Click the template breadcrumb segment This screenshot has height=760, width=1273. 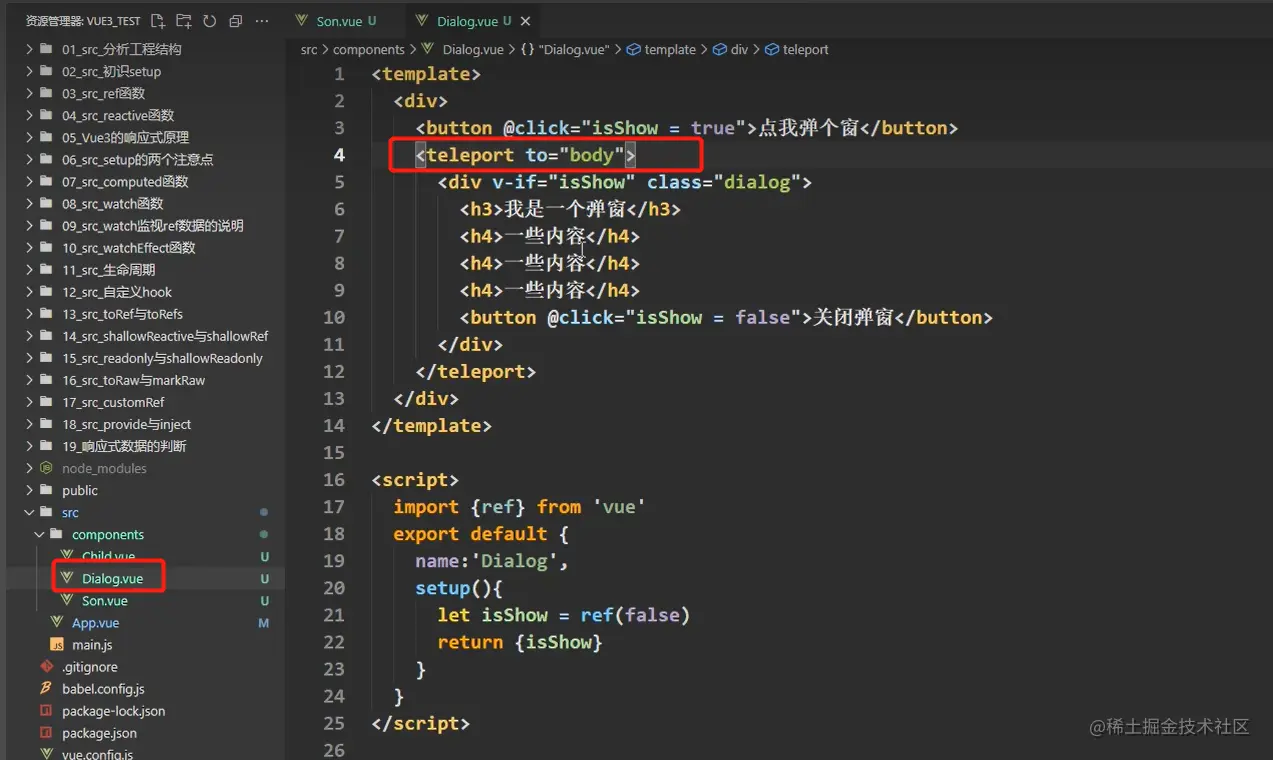click(661, 49)
